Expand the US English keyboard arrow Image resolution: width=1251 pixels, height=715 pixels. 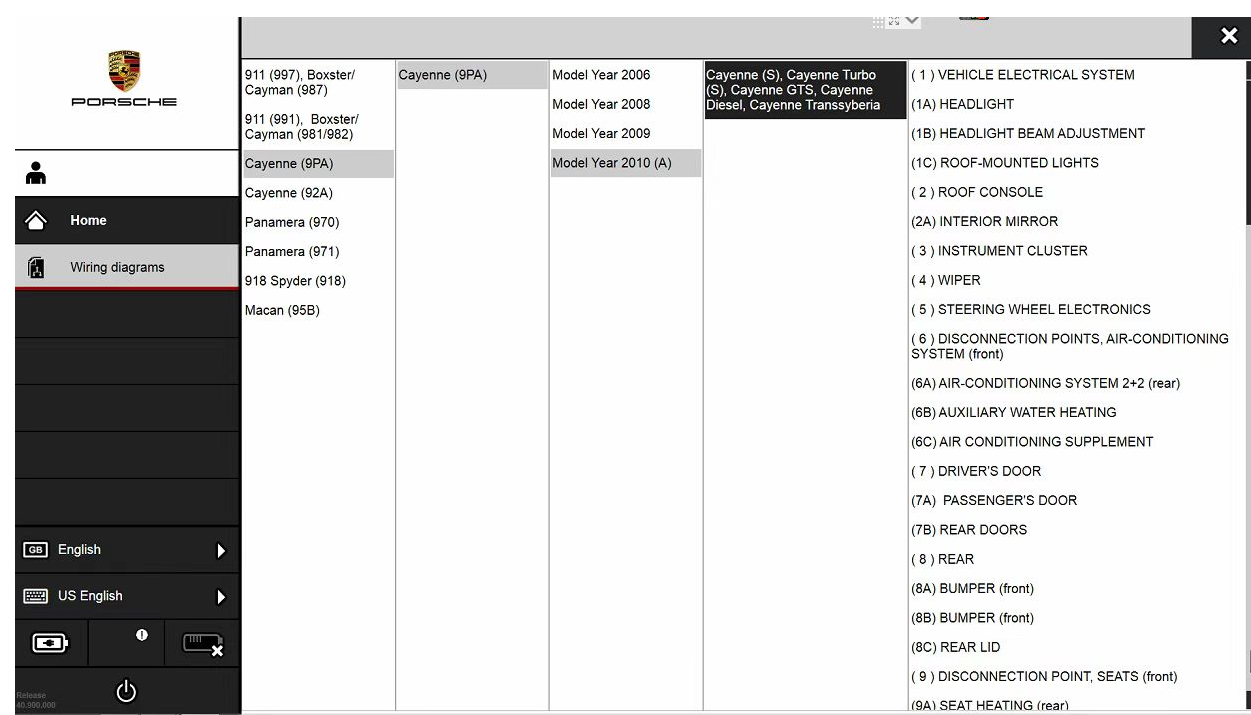point(221,597)
